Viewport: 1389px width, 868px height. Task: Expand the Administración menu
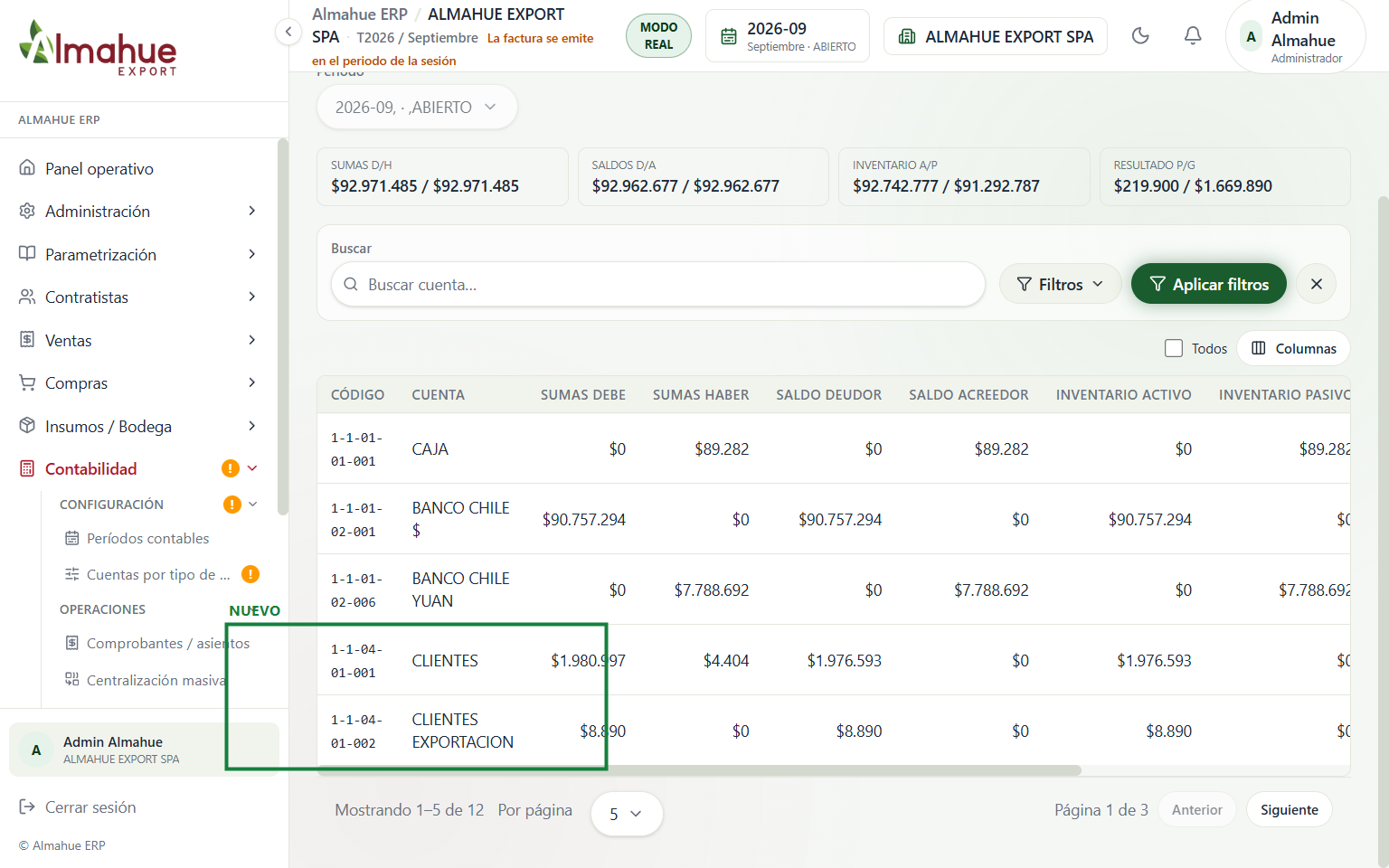137,212
